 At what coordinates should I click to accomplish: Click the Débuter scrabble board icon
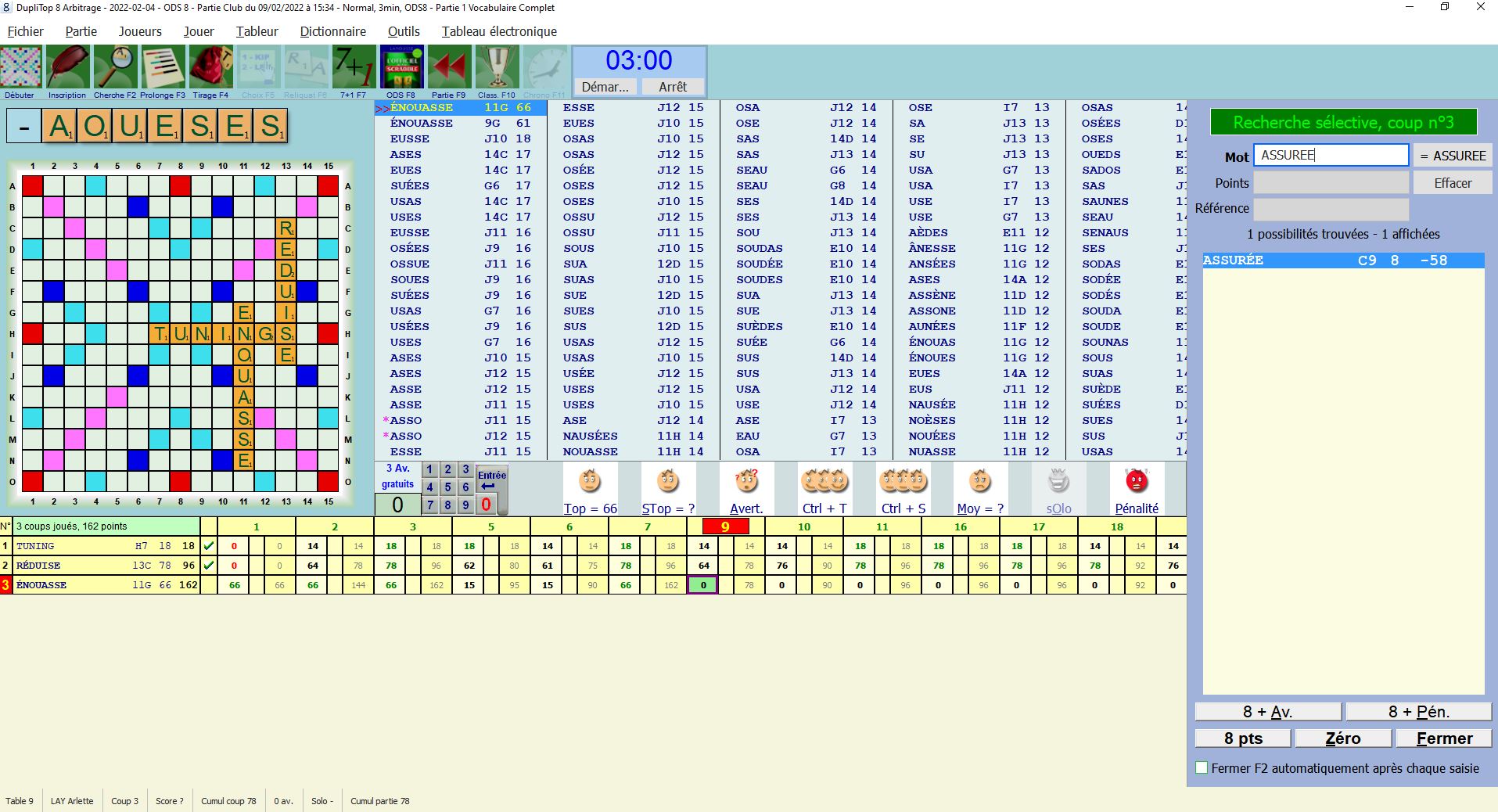(x=20, y=67)
